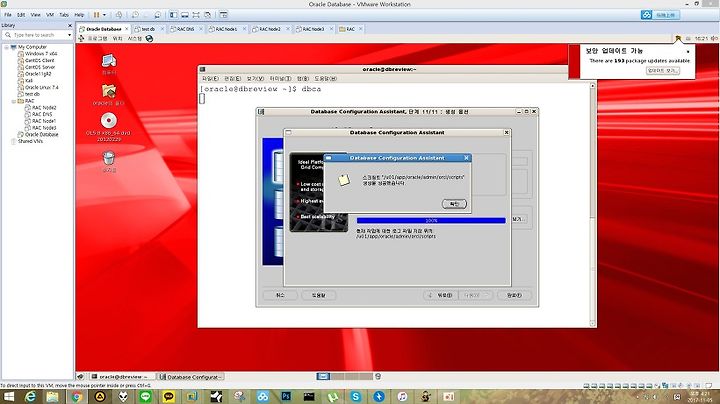Open the View menu in VMware
Image resolution: width=720 pixels, height=404 pixels.
click(35, 15)
